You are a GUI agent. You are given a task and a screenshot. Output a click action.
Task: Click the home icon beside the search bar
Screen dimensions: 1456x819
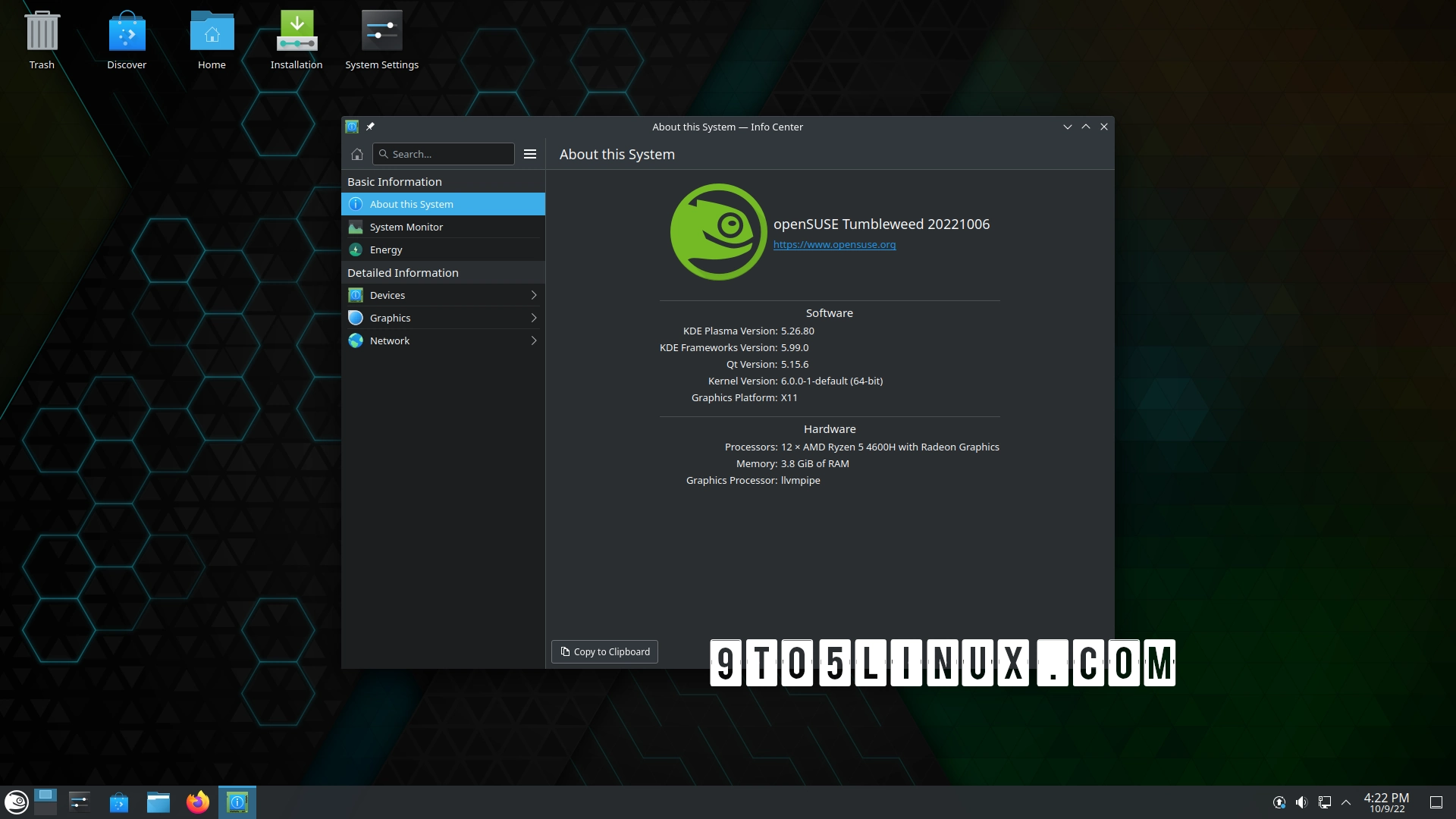[x=357, y=154]
